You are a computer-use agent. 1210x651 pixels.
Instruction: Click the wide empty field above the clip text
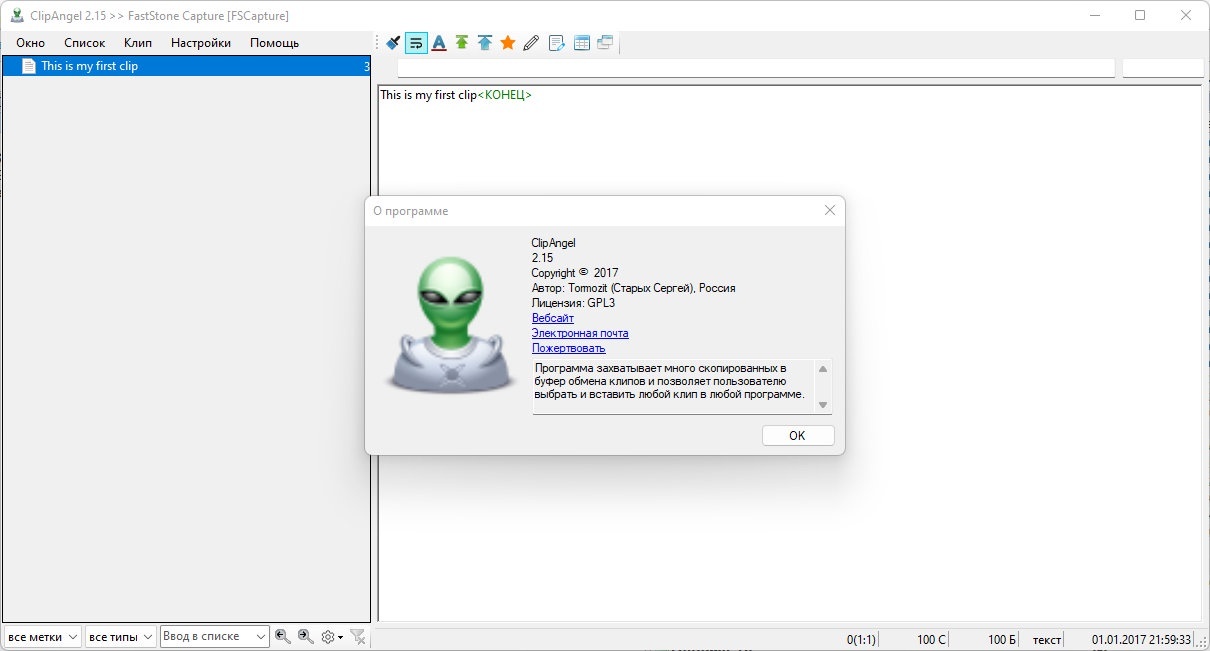(756, 68)
